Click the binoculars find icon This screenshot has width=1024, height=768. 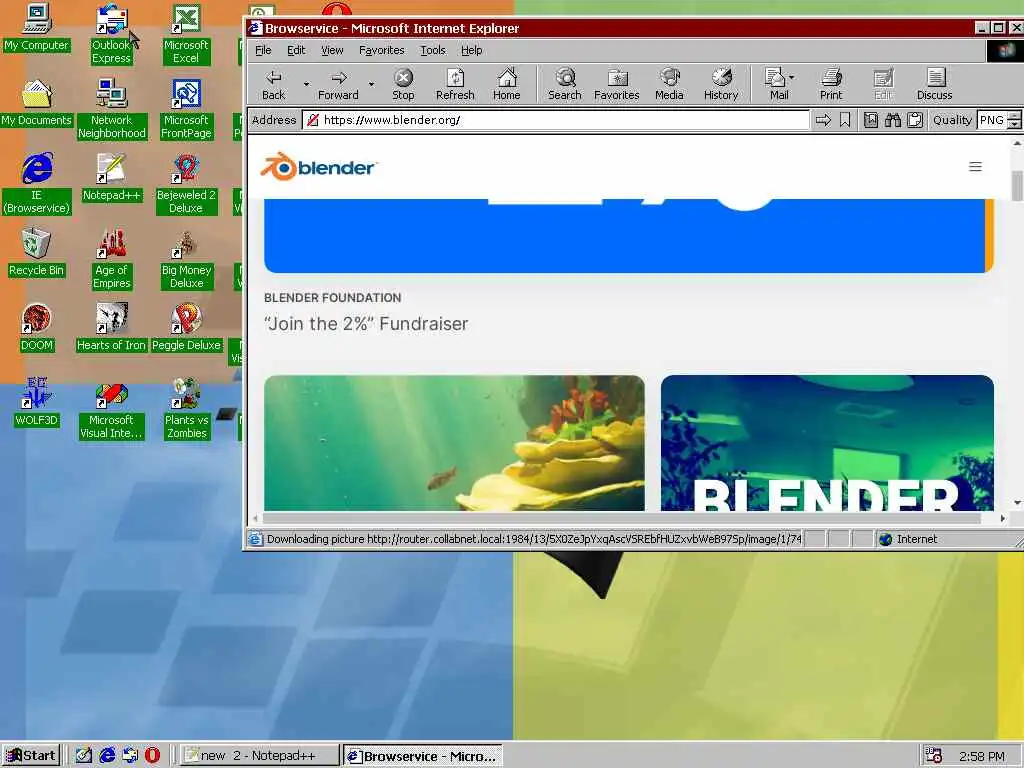pos(893,120)
